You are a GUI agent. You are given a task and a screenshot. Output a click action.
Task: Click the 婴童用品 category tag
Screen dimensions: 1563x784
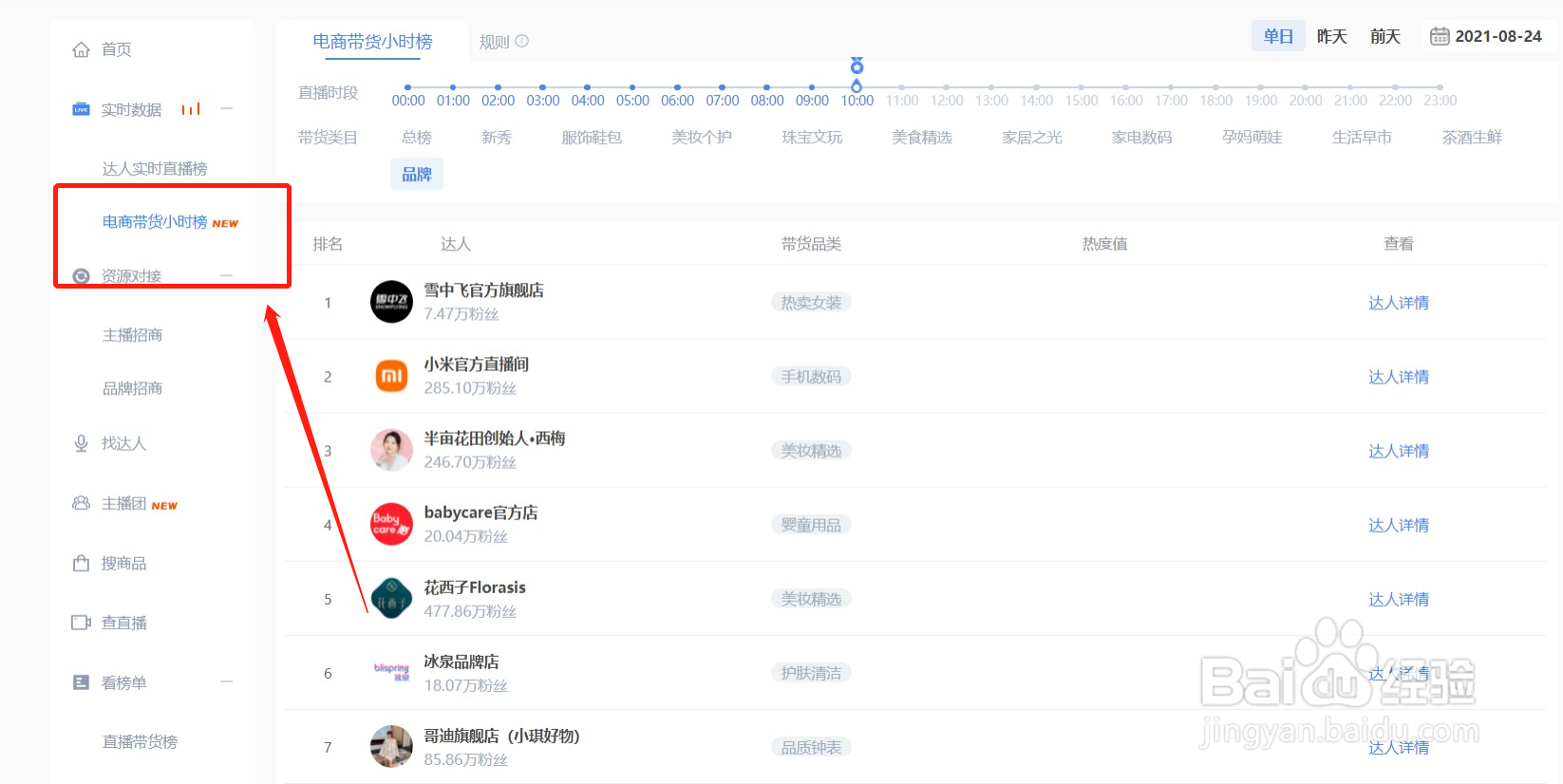pyautogui.click(x=811, y=524)
